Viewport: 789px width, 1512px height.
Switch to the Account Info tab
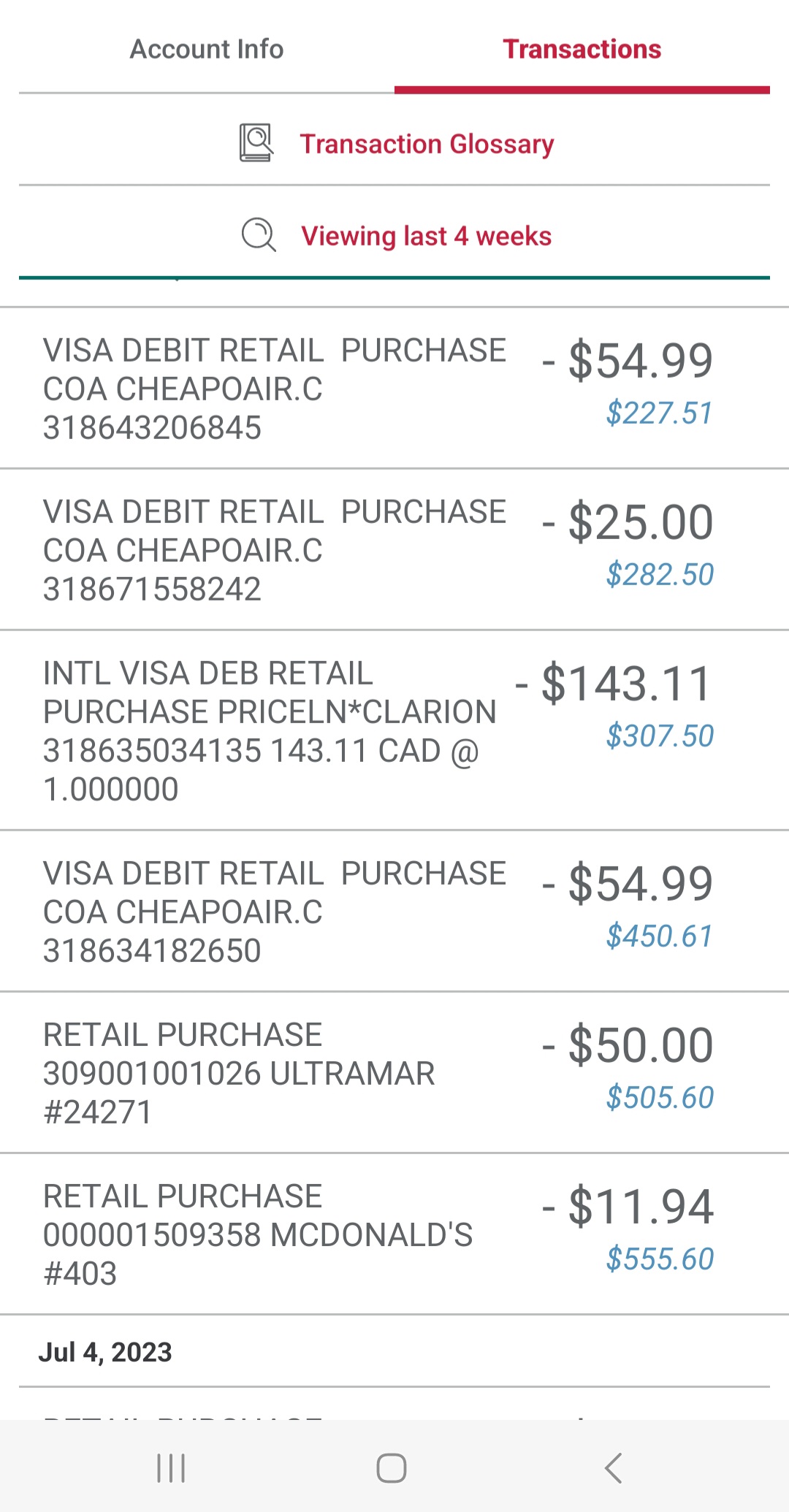207,50
